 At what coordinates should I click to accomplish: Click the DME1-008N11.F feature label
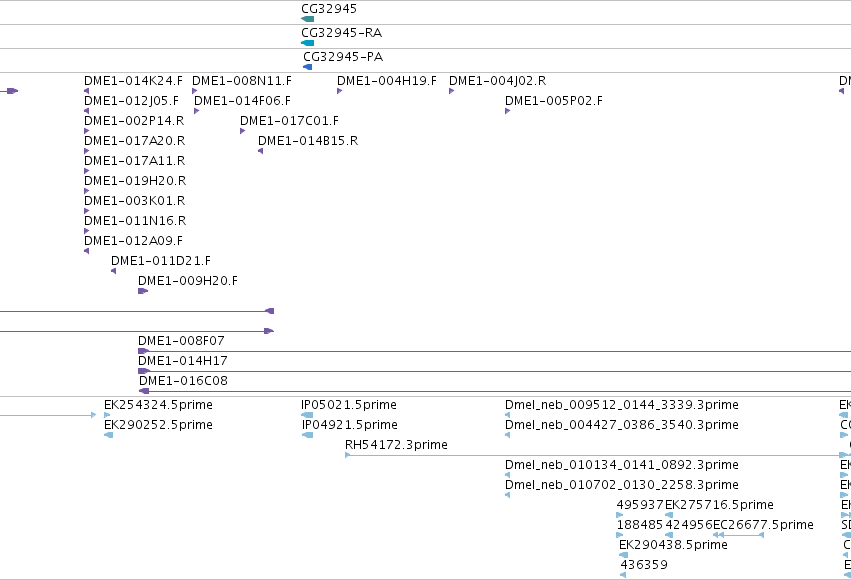pos(242,81)
